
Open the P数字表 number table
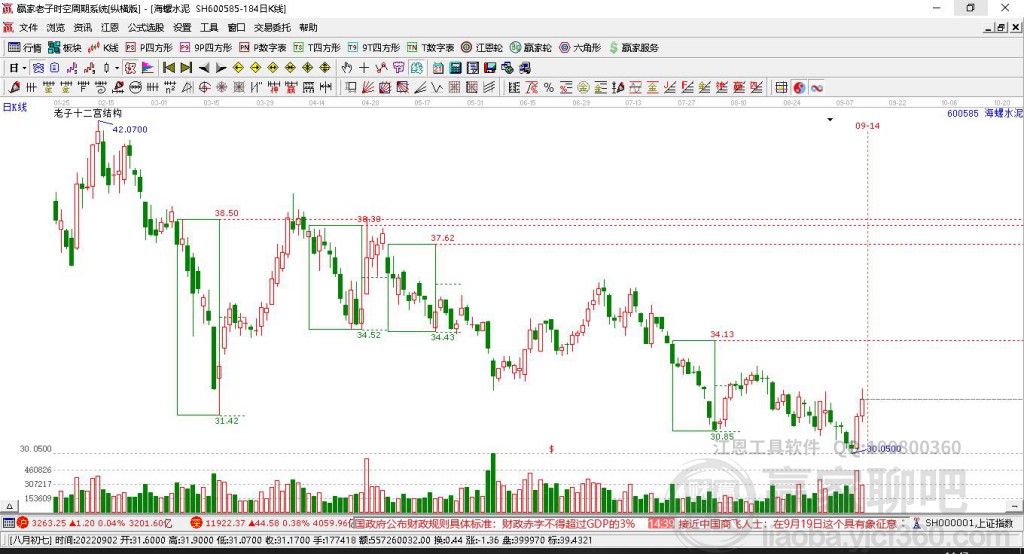pos(263,48)
